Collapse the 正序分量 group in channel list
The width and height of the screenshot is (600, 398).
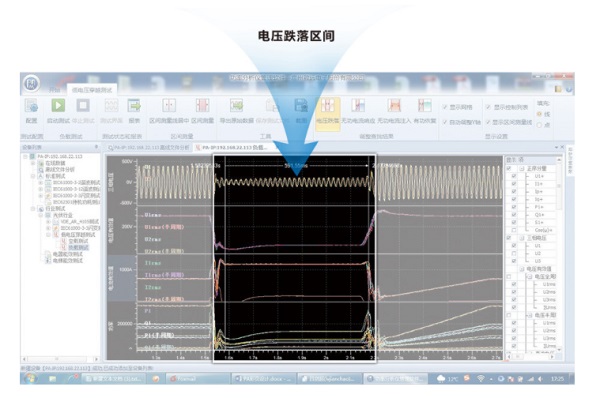click(522, 168)
